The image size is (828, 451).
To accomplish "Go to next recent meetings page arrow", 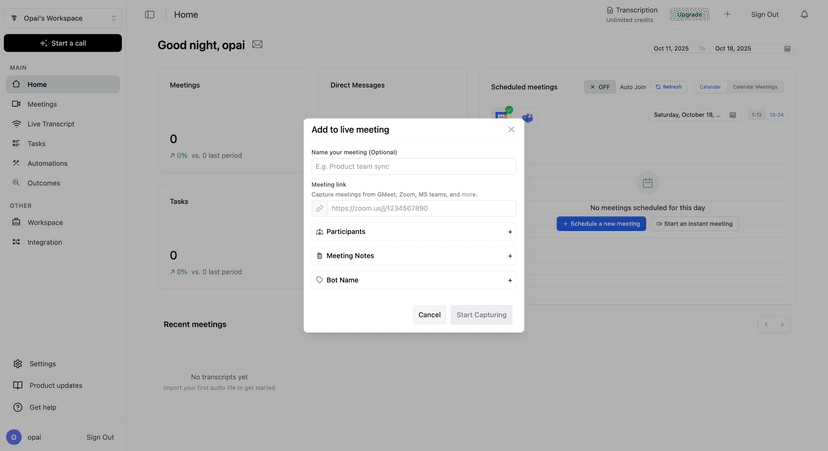I will click(782, 324).
